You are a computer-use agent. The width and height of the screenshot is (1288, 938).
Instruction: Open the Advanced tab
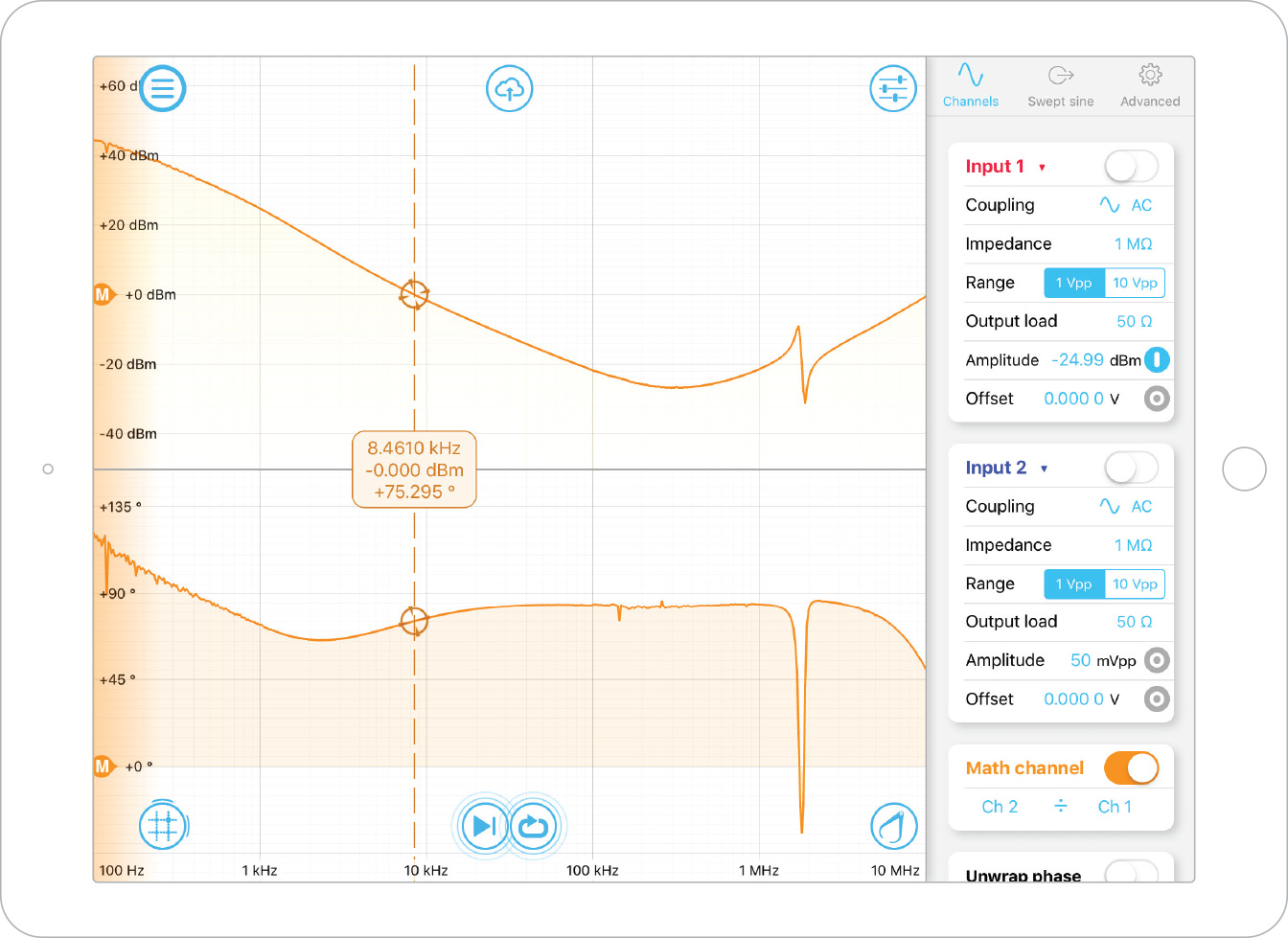pos(1150,86)
